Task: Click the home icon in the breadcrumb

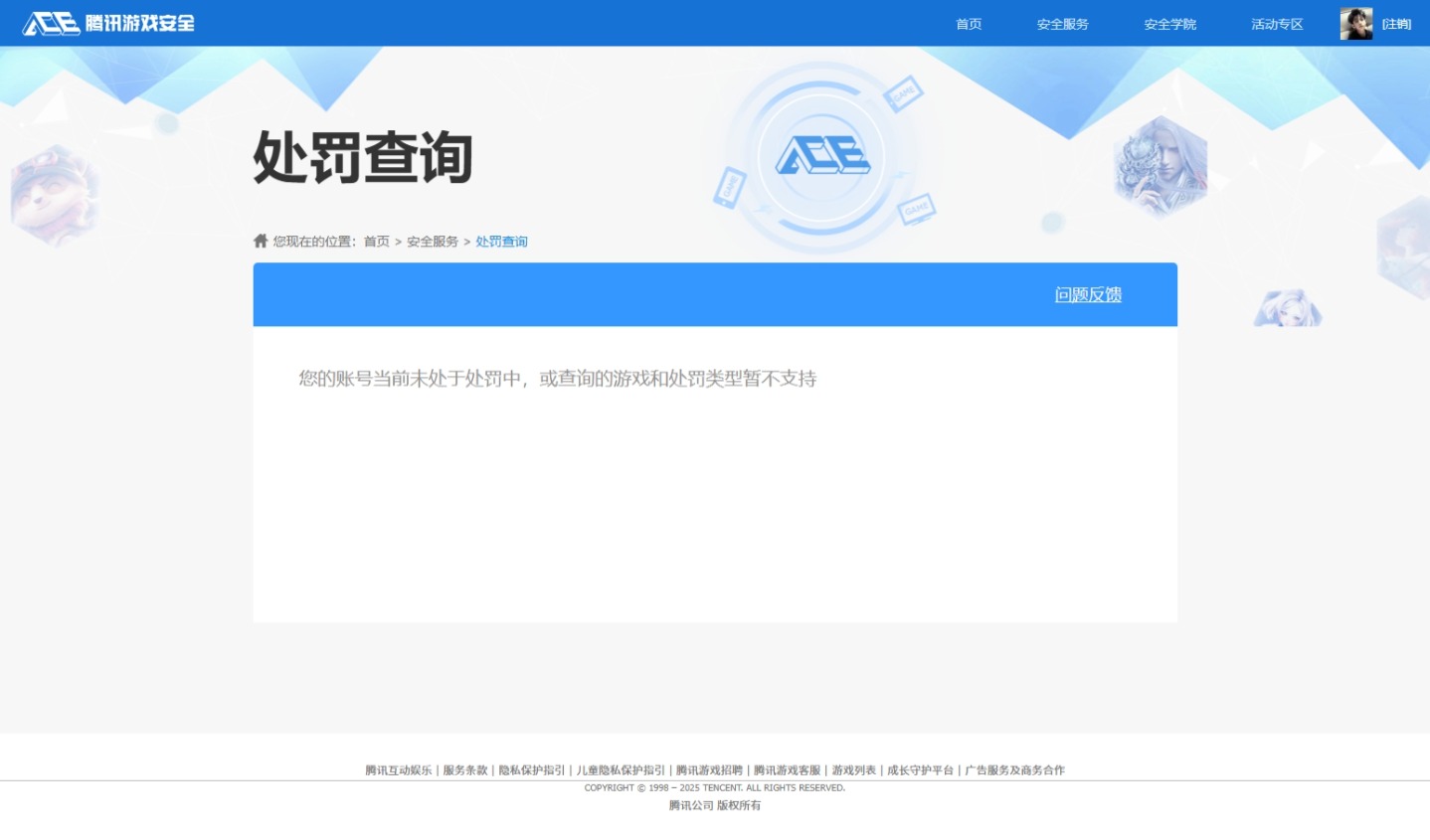Action: pos(260,240)
